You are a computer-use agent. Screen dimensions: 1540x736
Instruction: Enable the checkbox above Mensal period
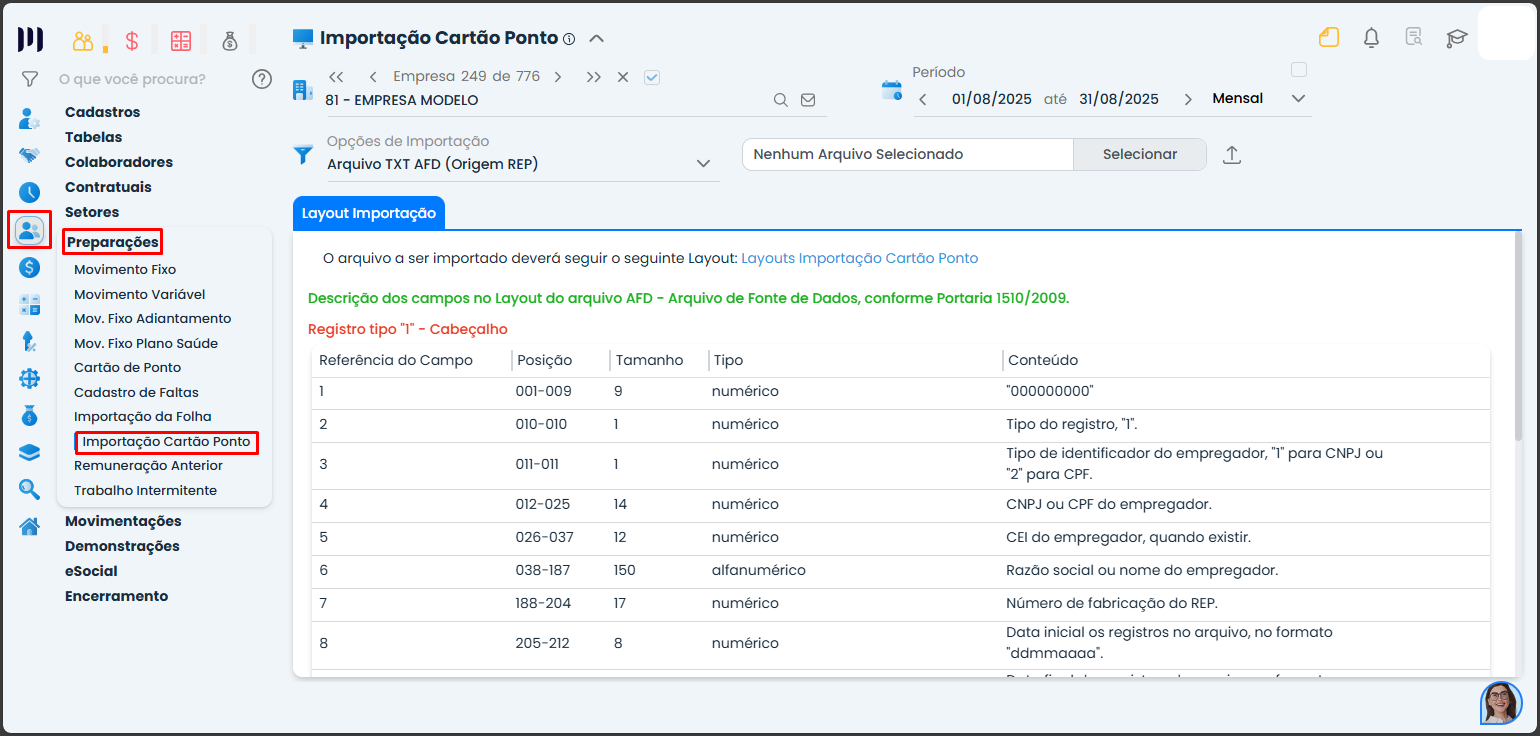1299,70
